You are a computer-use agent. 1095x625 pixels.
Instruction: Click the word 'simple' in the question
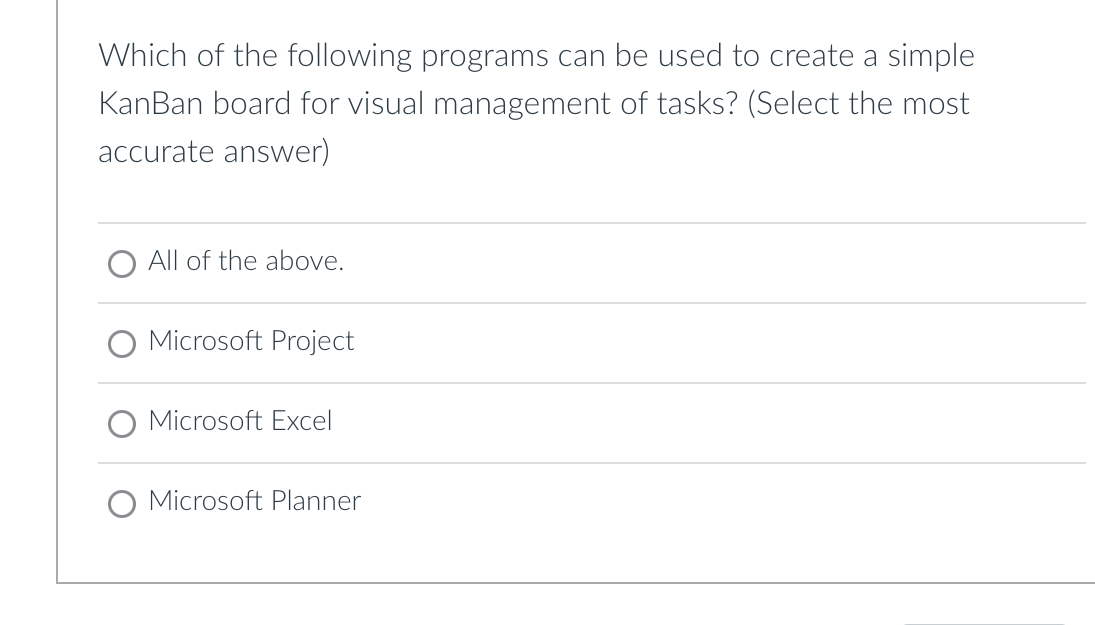tap(931, 56)
